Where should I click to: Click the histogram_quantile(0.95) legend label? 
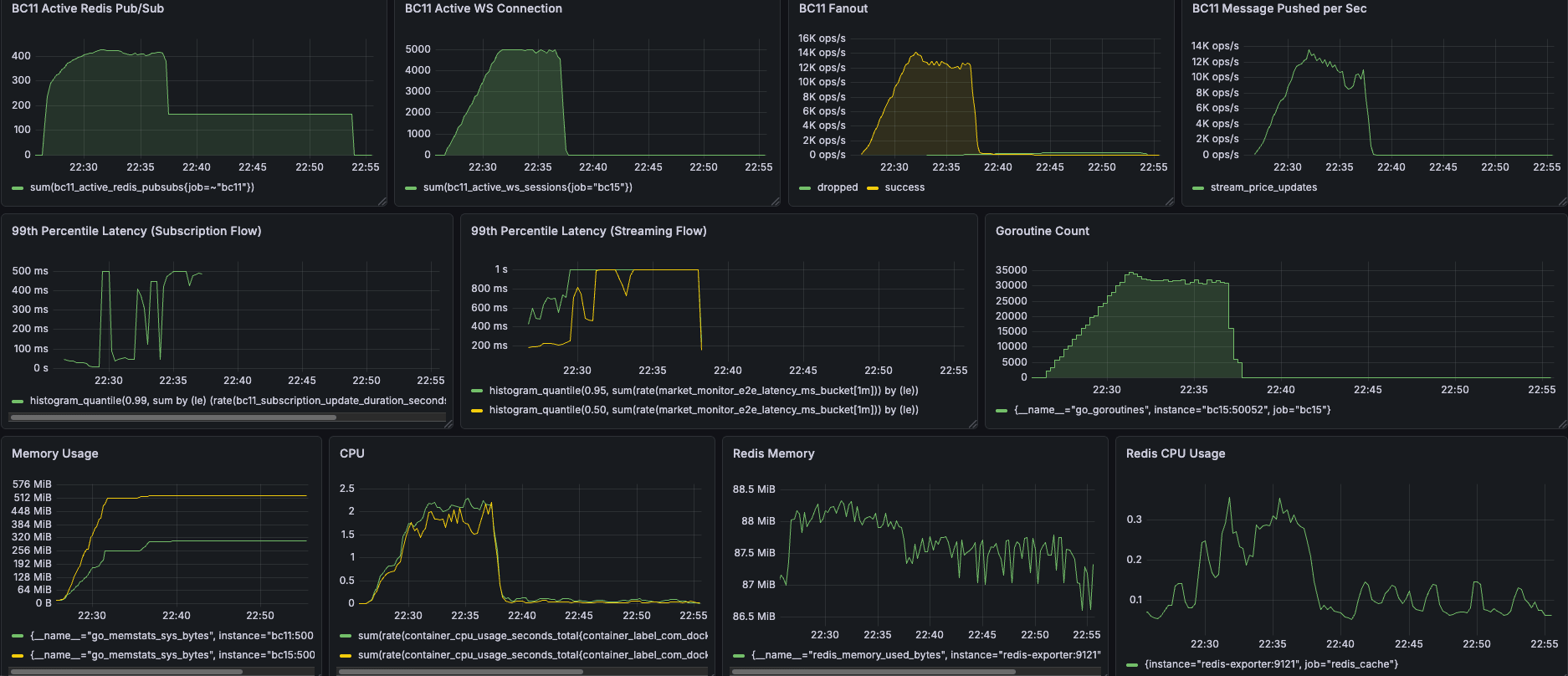pyautogui.click(x=703, y=391)
